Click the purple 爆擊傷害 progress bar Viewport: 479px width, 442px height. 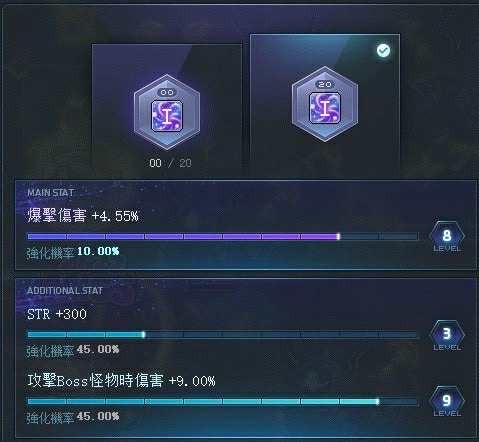(223, 236)
